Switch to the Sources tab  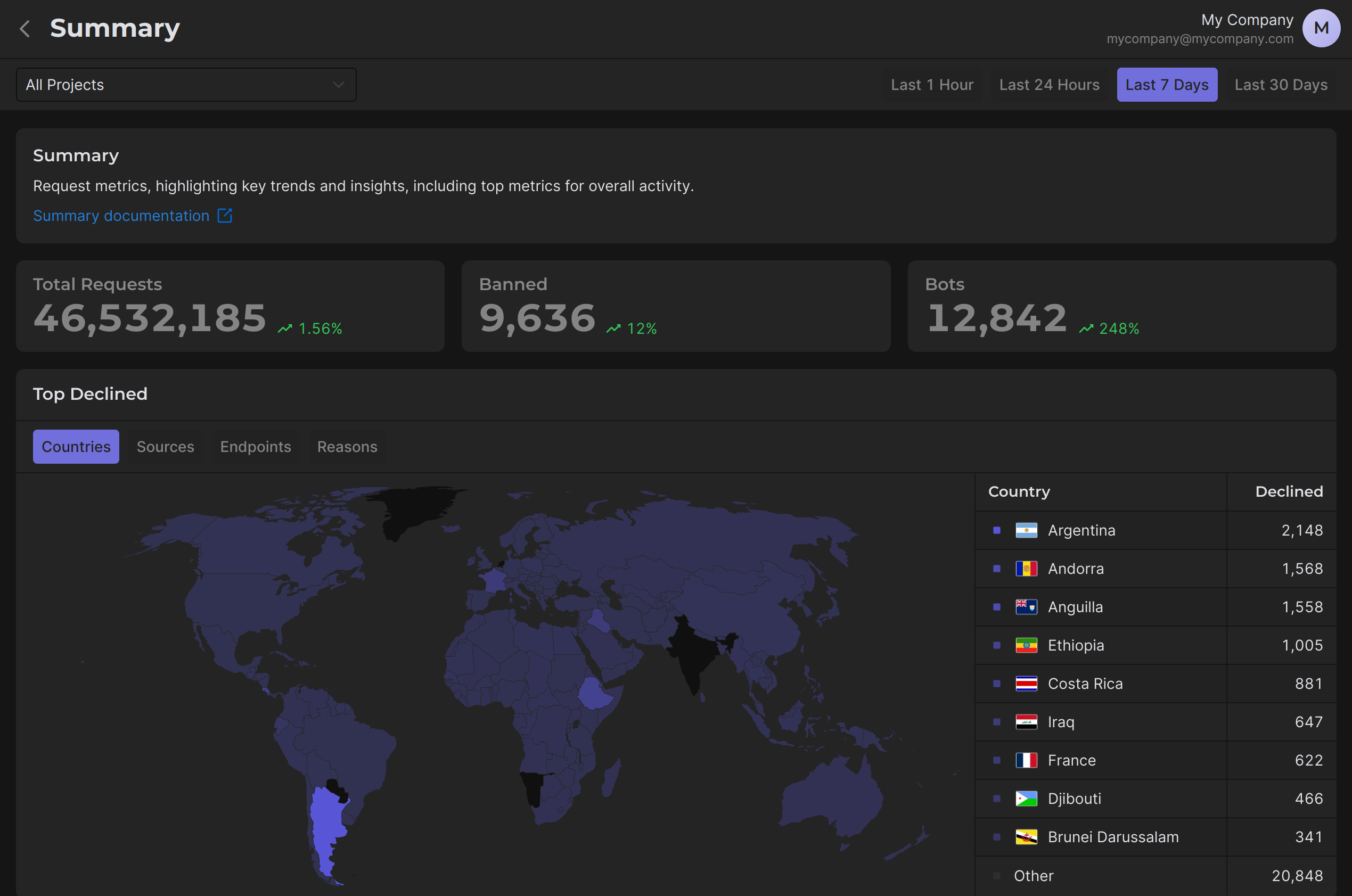click(x=165, y=446)
